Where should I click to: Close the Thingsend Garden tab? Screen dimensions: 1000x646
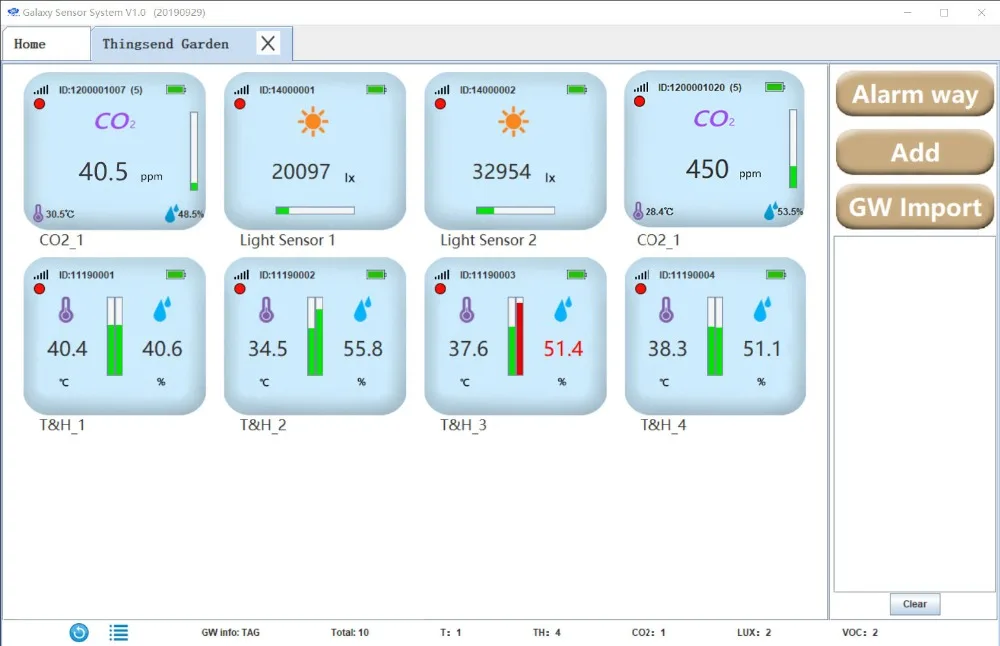(268, 43)
